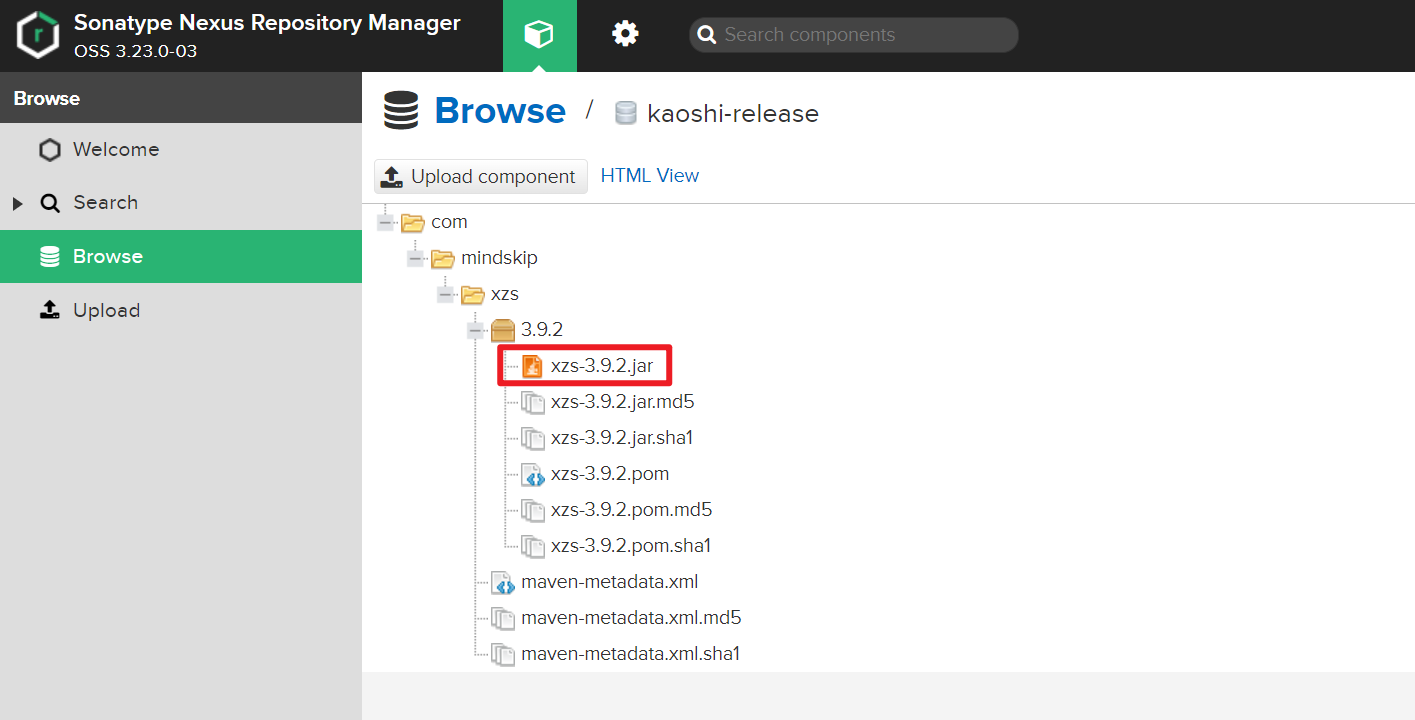
Task: Click the xzs folder icon
Action: [x=472, y=294]
